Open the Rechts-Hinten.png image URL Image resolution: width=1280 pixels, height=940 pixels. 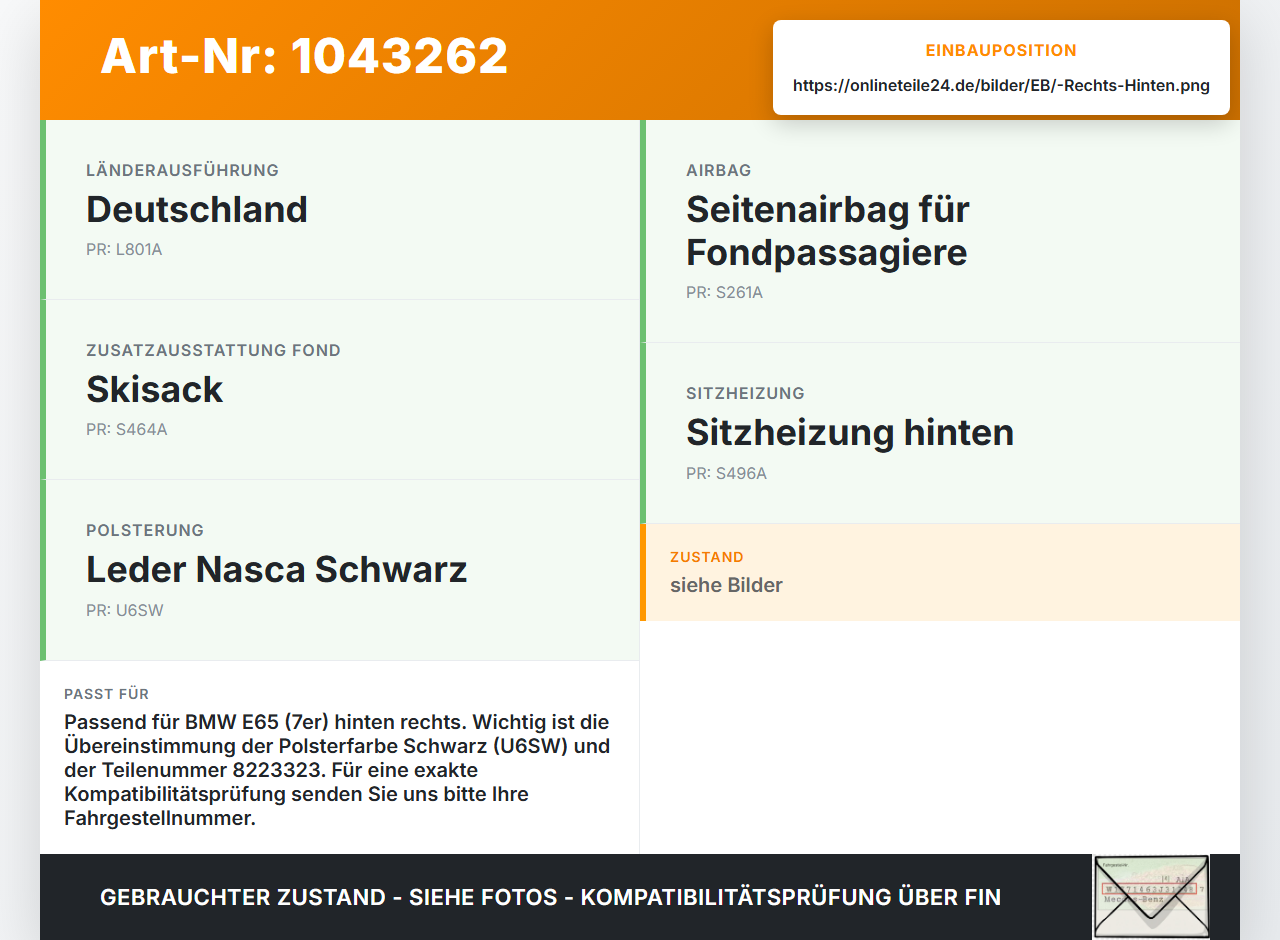click(1001, 86)
